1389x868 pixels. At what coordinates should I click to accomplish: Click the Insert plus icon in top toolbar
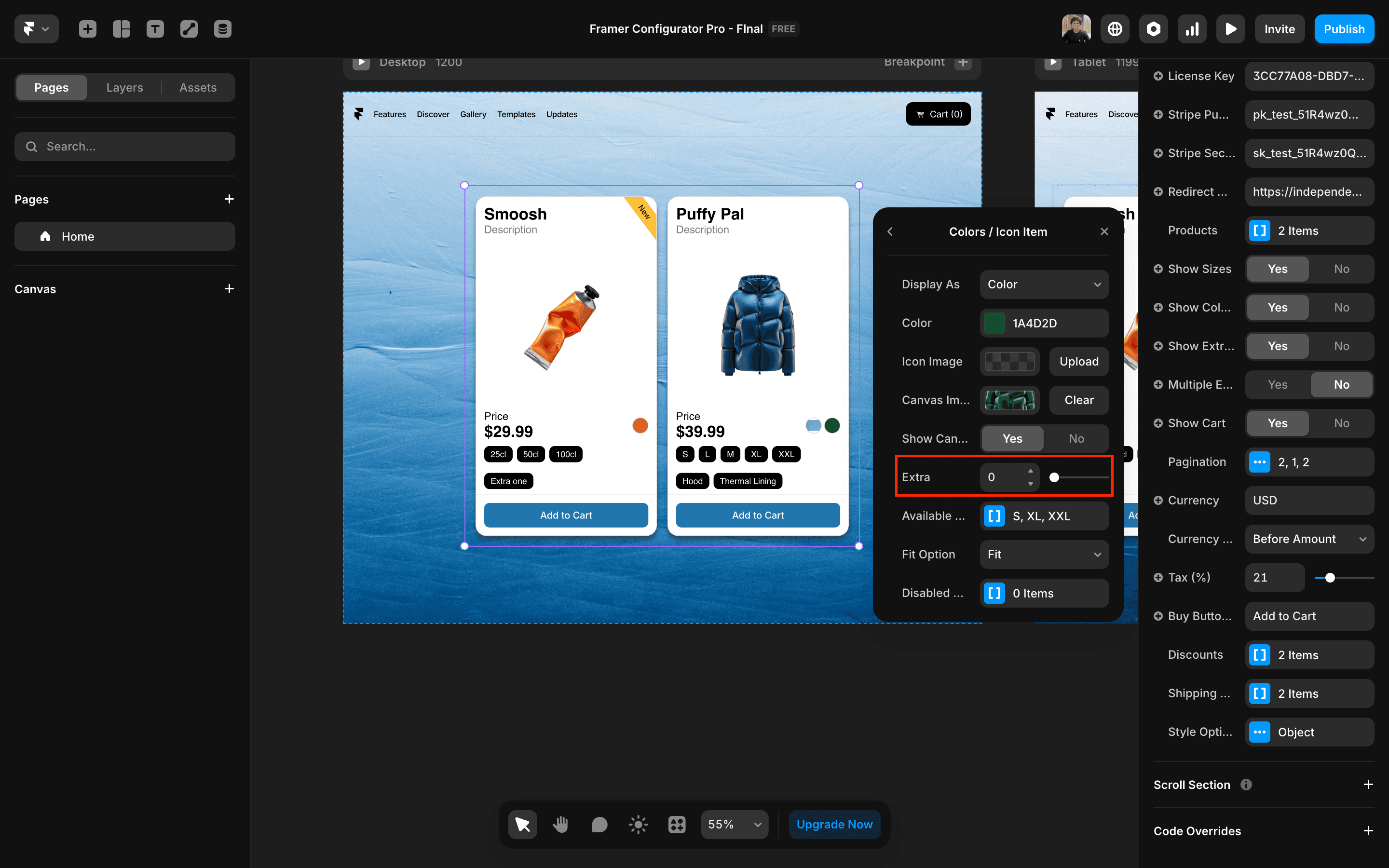[x=87, y=29]
